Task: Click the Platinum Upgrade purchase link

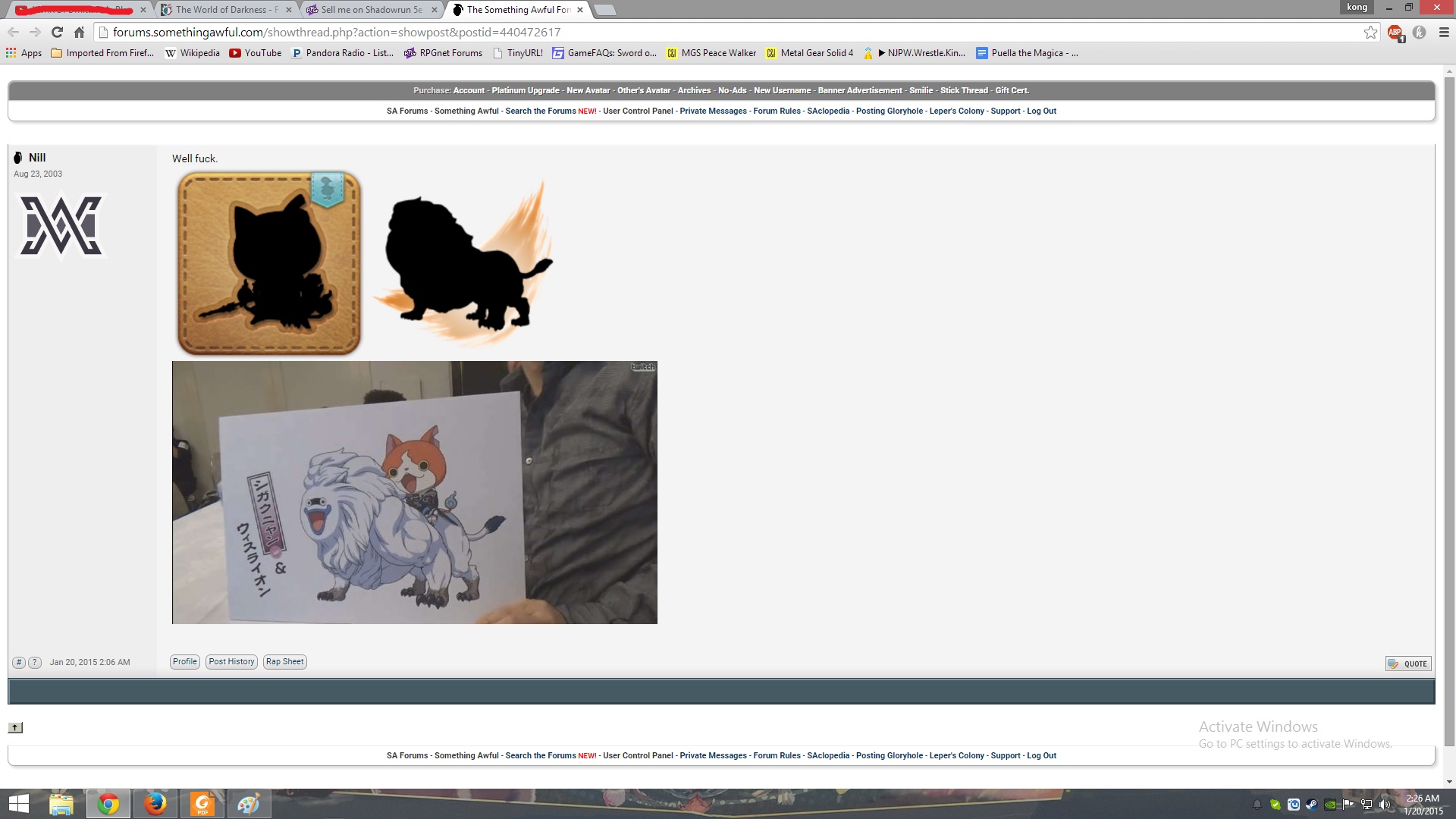Action: click(526, 90)
